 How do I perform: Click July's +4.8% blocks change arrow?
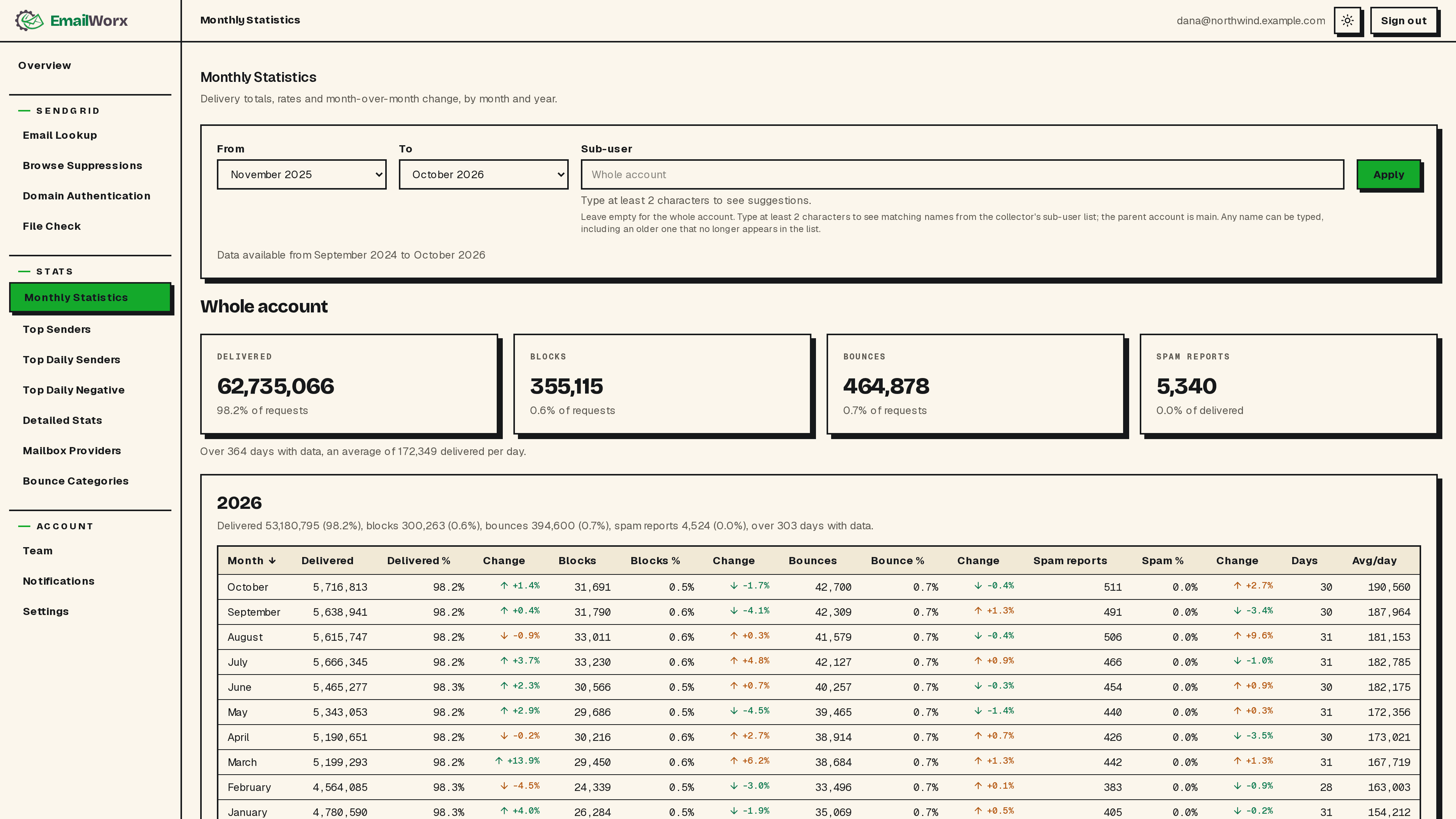click(734, 661)
